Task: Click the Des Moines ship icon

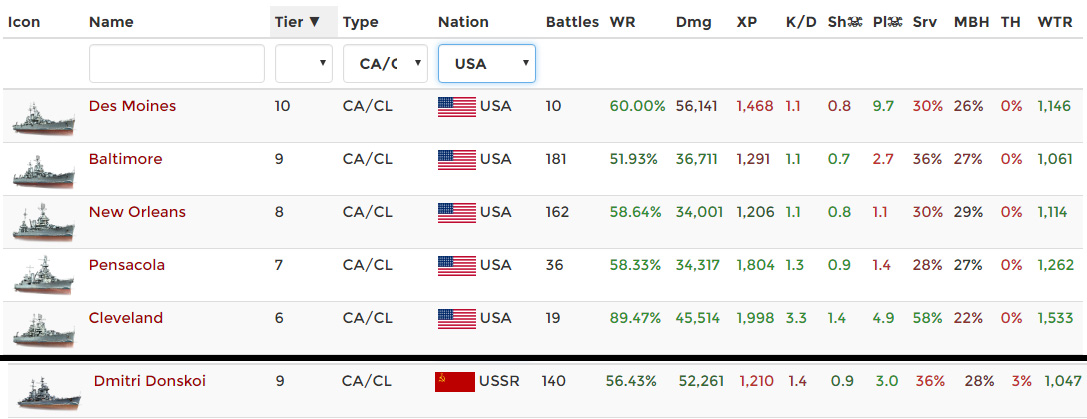Action: click(x=43, y=116)
